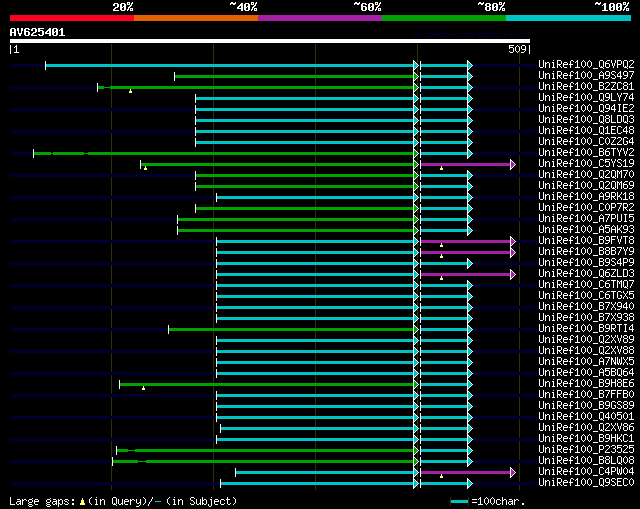Click the cyan ~100% identity color band

point(569,18)
